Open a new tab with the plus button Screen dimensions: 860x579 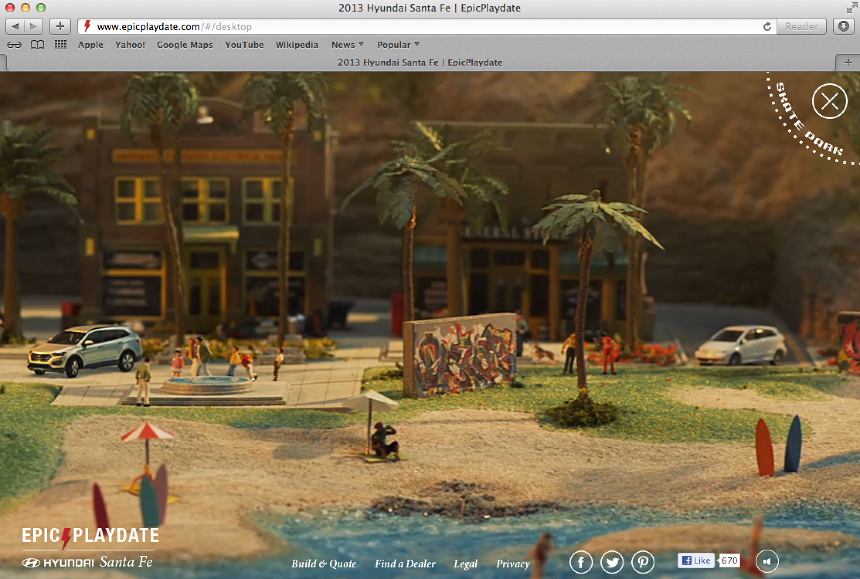848,63
